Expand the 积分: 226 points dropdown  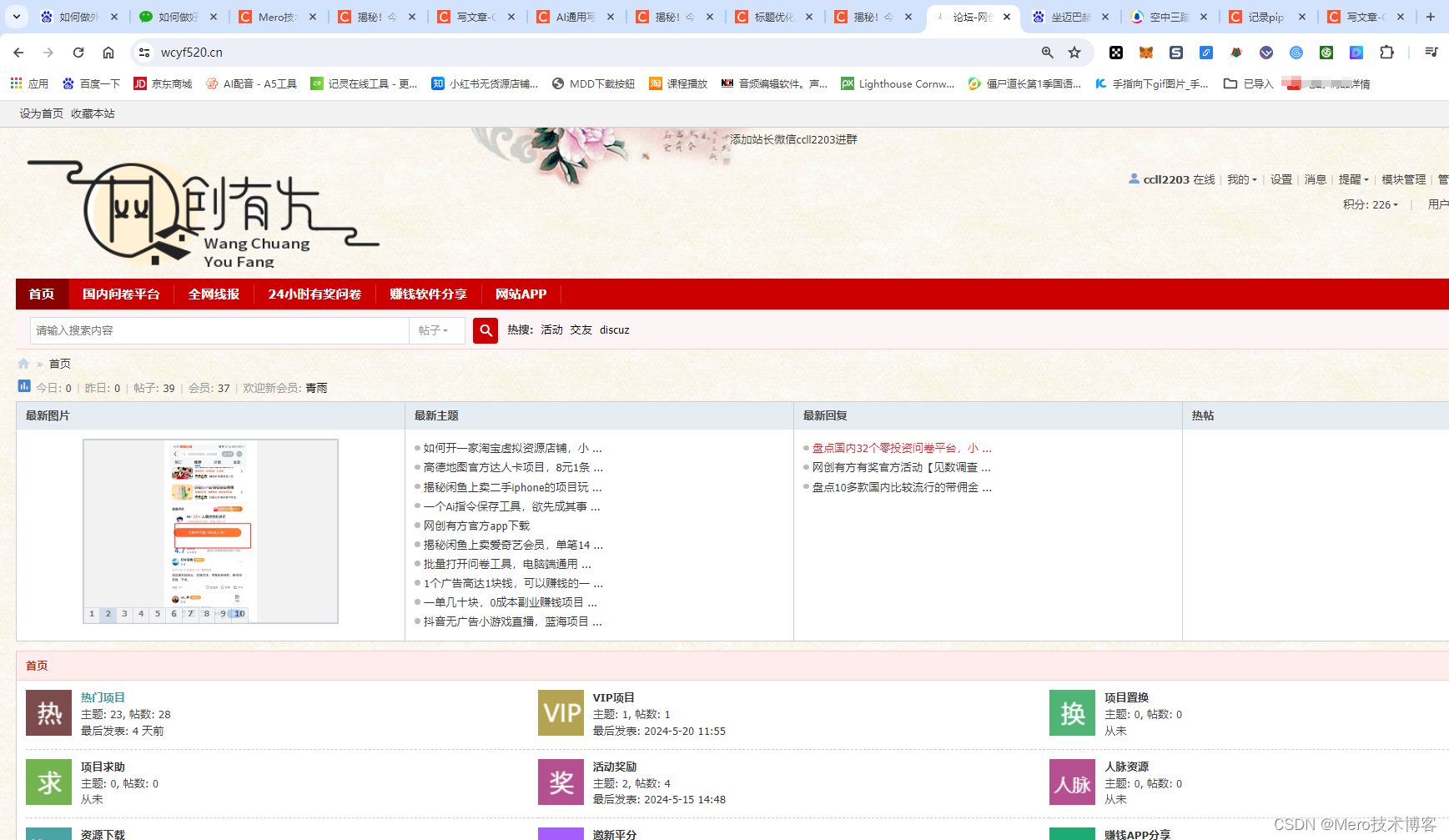[1371, 204]
